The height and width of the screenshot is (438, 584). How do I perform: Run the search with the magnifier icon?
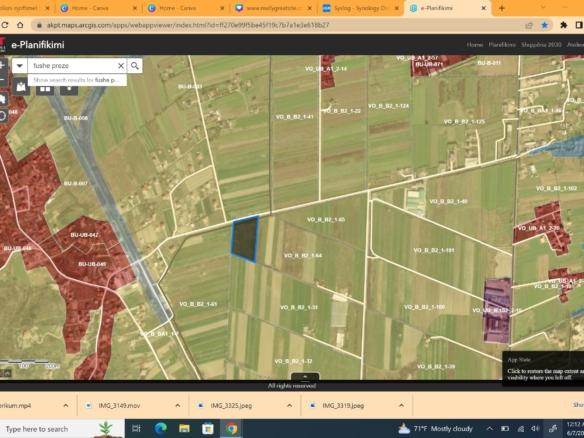coord(135,66)
